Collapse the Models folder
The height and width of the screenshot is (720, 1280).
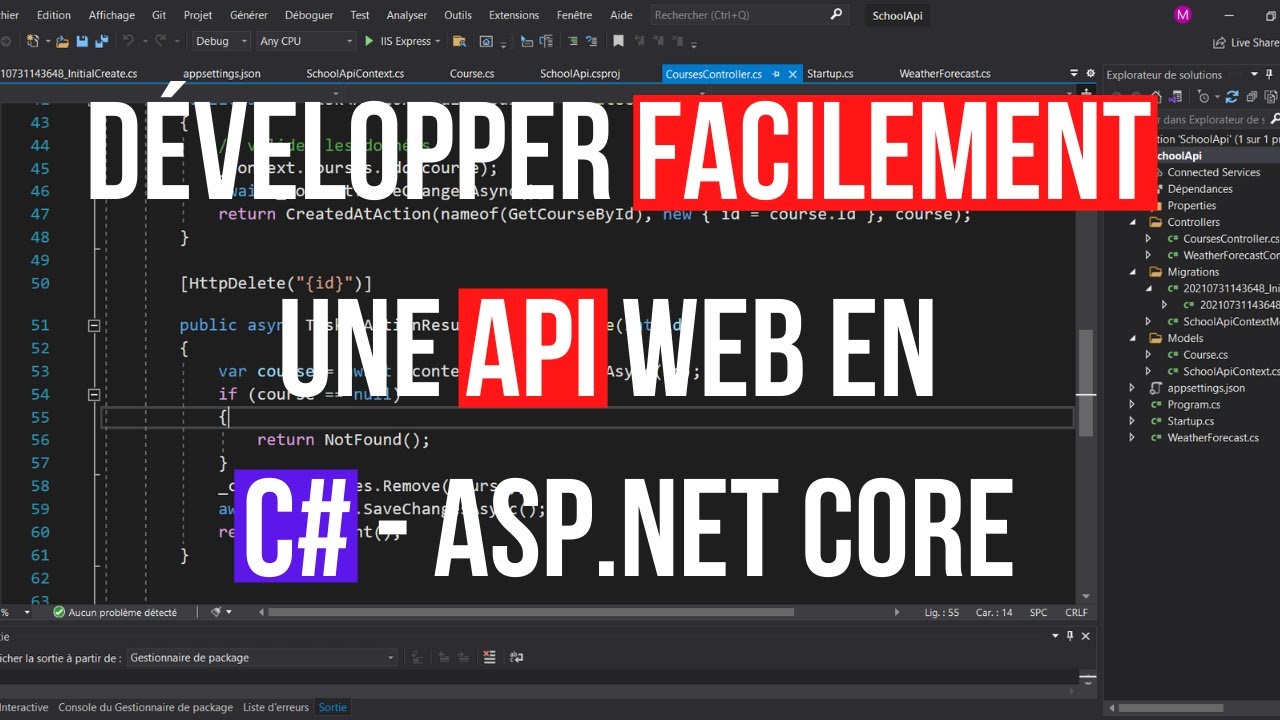coord(1133,338)
